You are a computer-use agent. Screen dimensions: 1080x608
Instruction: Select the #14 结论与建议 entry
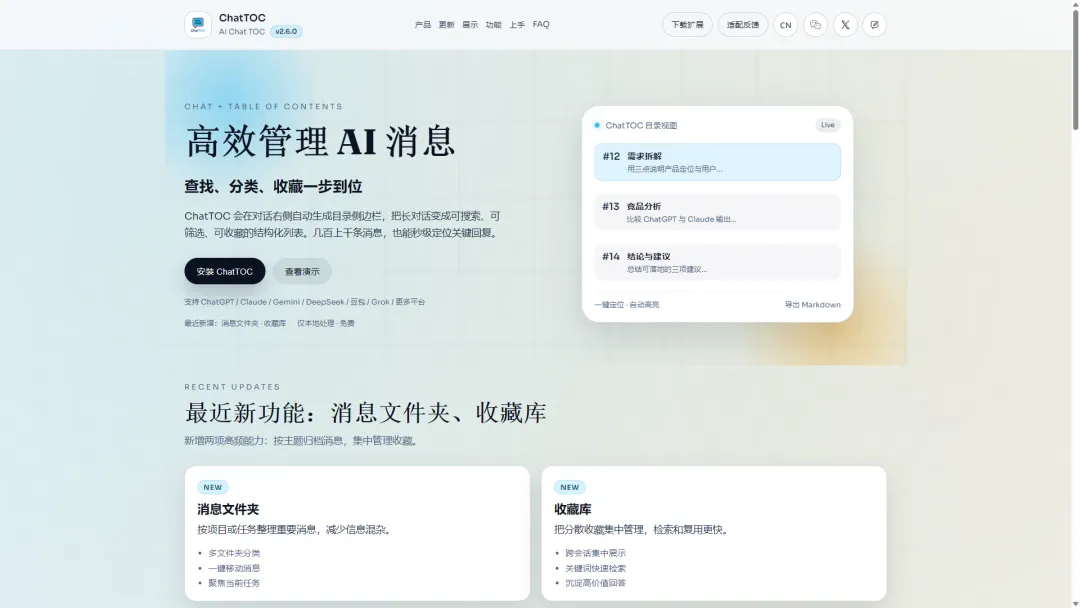(x=717, y=262)
